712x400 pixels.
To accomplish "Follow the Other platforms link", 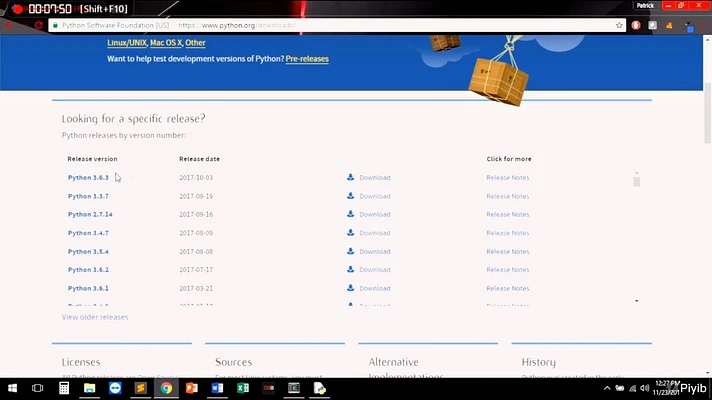I will point(195,43).
